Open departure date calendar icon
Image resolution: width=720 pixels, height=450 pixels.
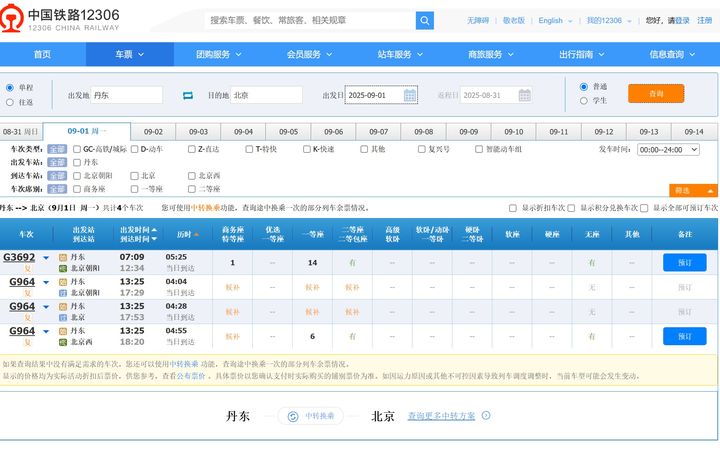point(410,95)
